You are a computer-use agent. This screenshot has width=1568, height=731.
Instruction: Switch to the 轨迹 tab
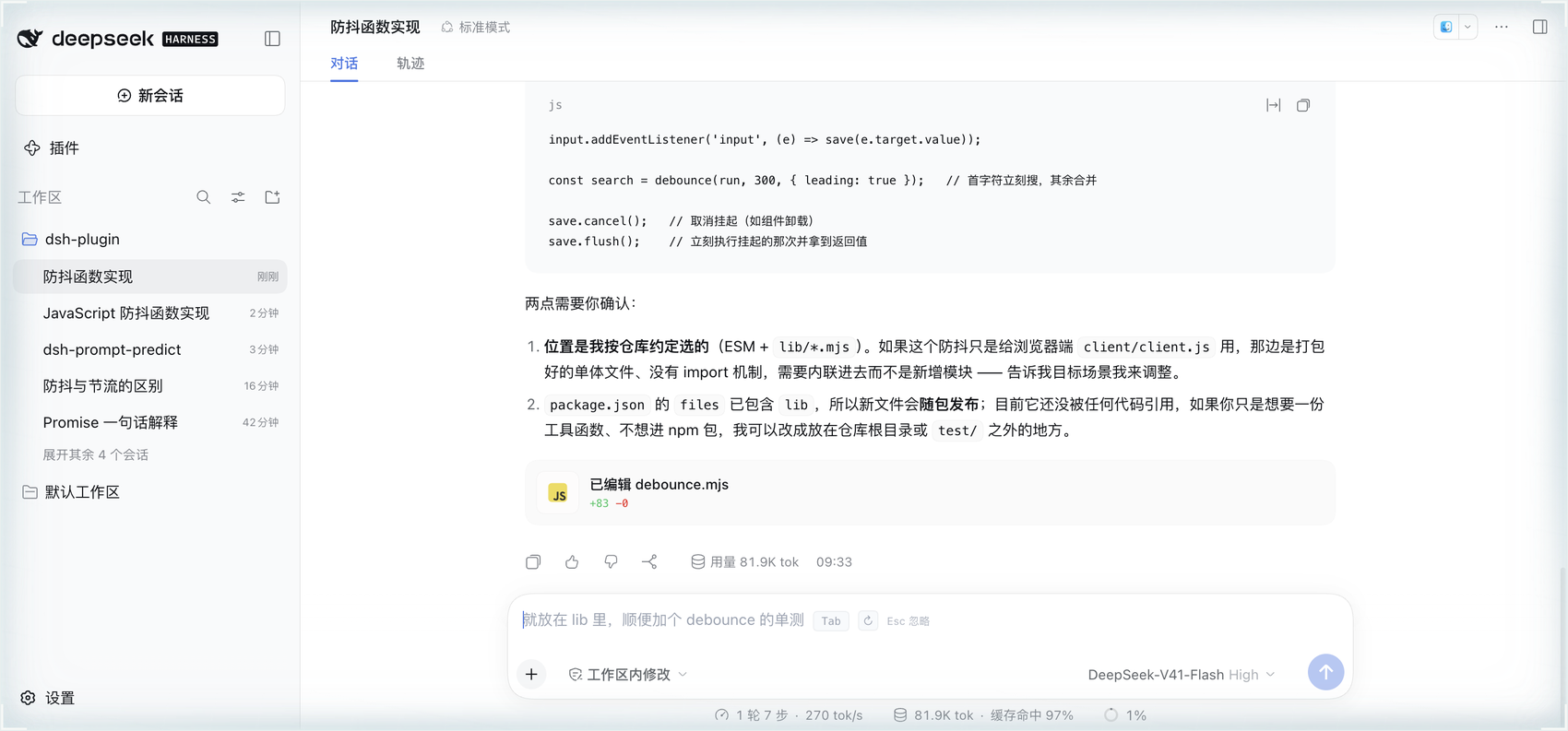point(410,64)
